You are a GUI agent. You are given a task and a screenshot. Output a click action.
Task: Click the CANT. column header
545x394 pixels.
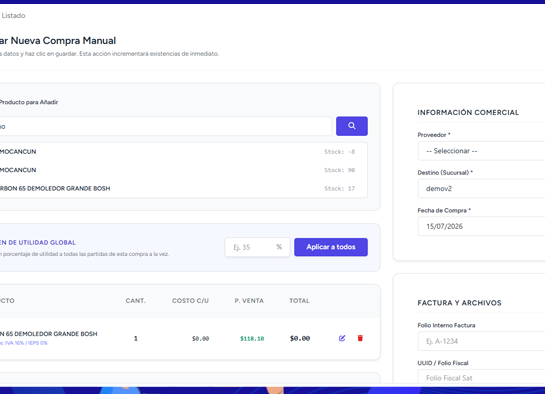[x=136, y=301]
